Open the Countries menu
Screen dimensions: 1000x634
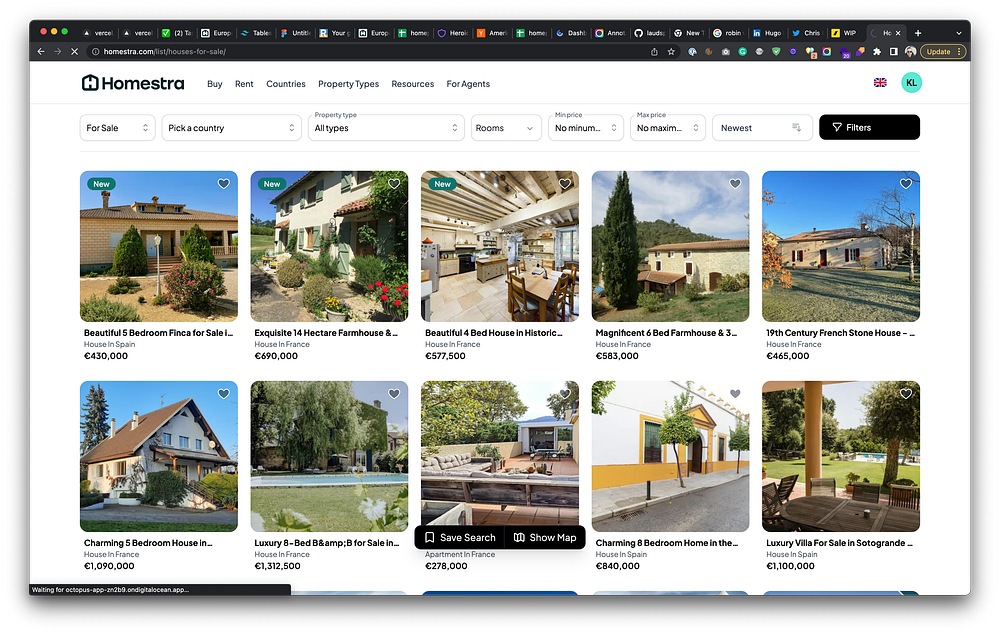pyautogui.click(x=286, y=84)
